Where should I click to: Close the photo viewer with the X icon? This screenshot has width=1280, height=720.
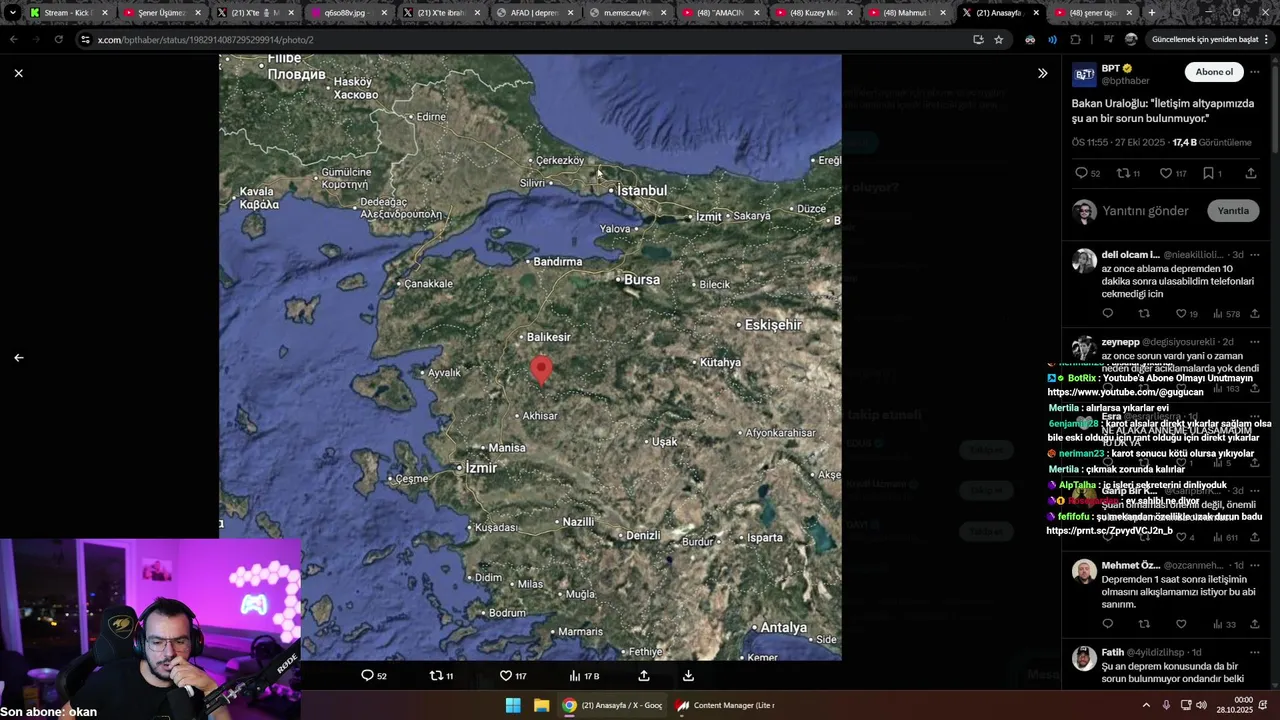click(x=18, y=73)
